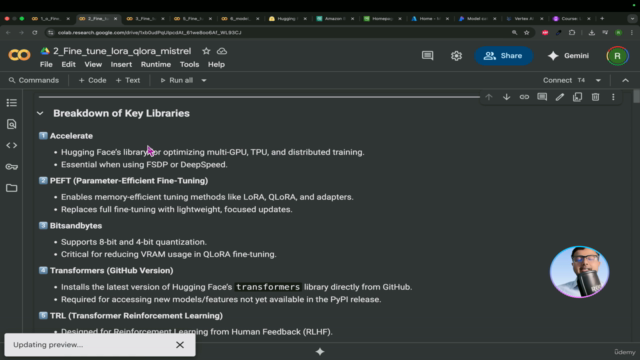Click the cloud save status icon

point(222,51)
